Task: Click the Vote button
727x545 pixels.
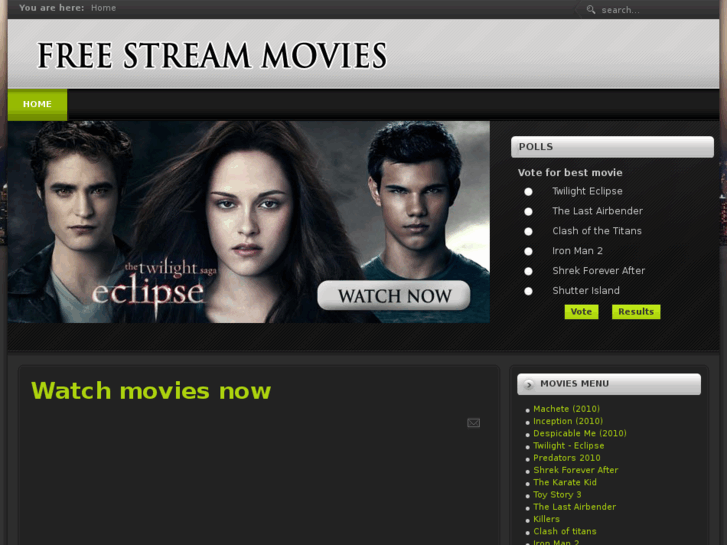Action: click(x=581, y=312)
